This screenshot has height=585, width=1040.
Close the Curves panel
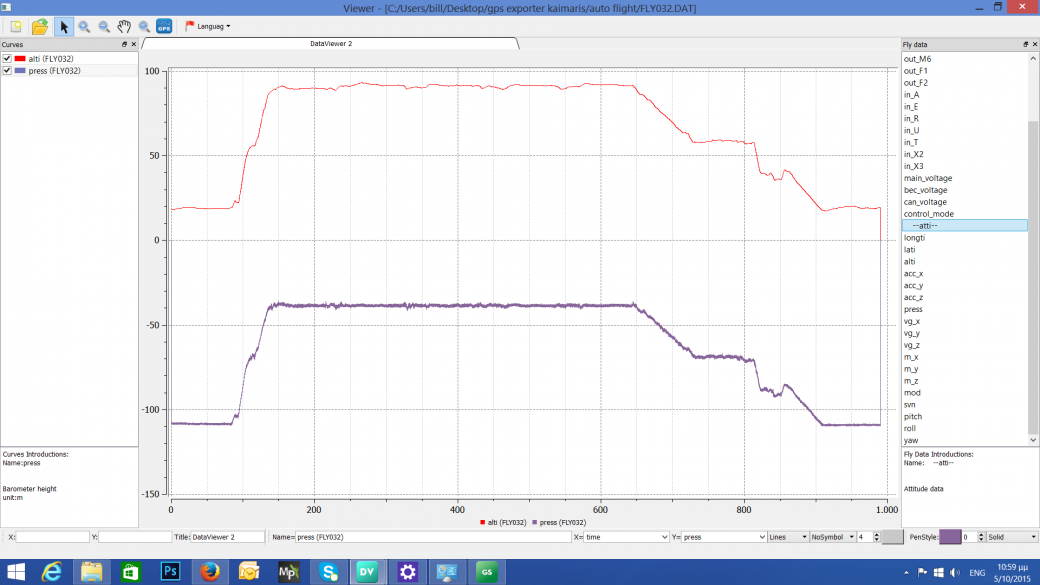click(134, 45)
